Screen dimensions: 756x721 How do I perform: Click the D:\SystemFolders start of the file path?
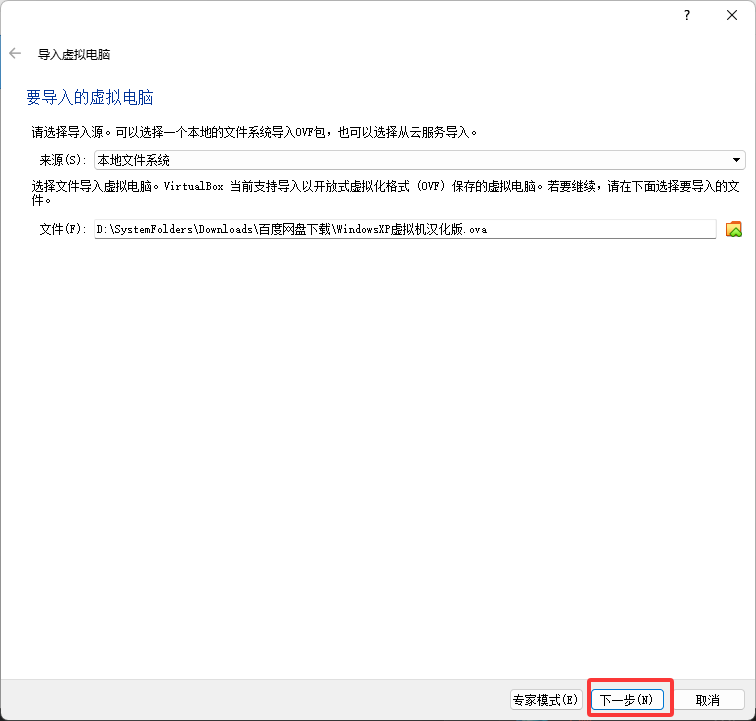(142, 229)
